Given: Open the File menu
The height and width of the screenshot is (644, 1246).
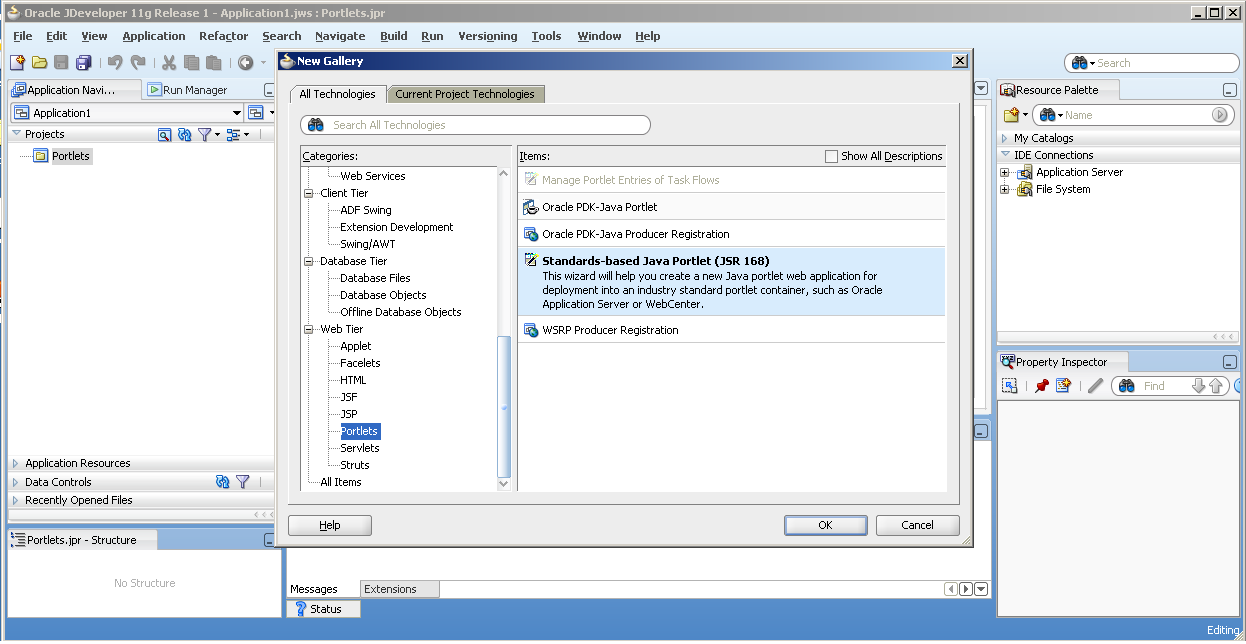Looking at the screenshot, I should (23, 36).
